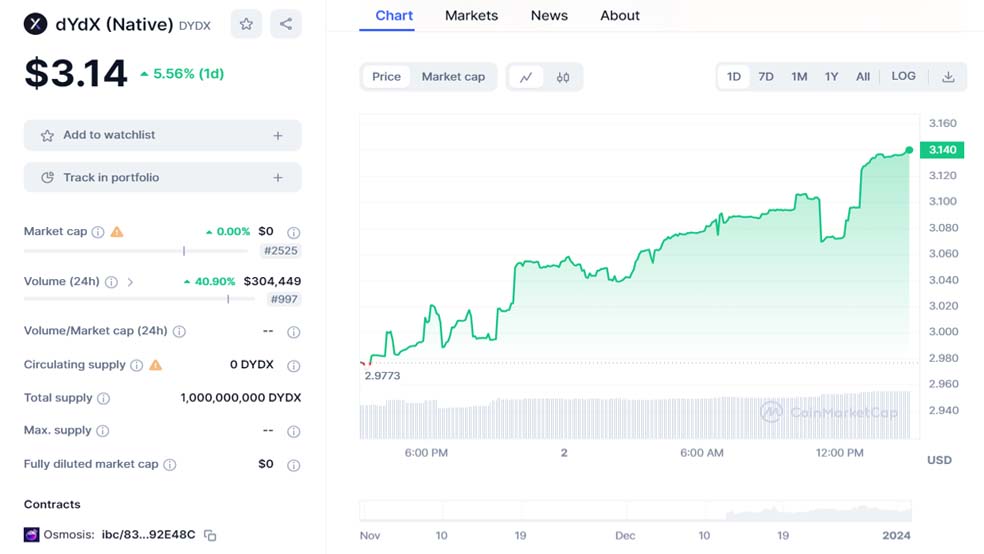
Task: Select the Price chart mode
Action: pyautogui.click(x=386, y=77)
